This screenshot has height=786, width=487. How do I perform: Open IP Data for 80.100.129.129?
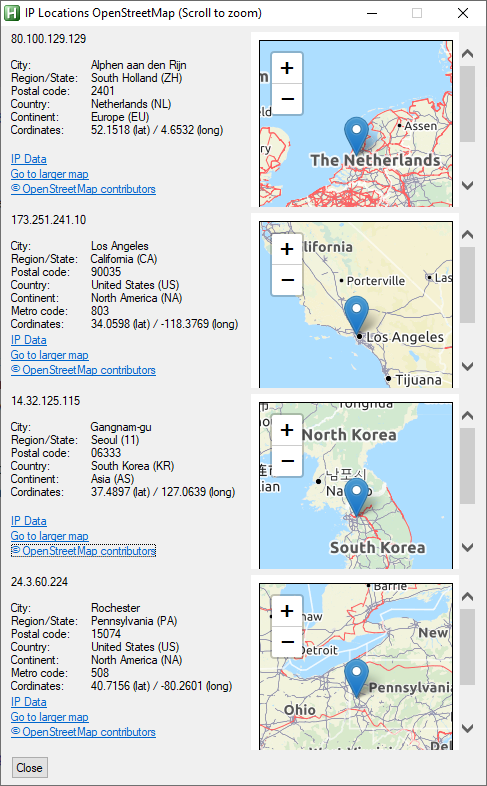(29, 159)
